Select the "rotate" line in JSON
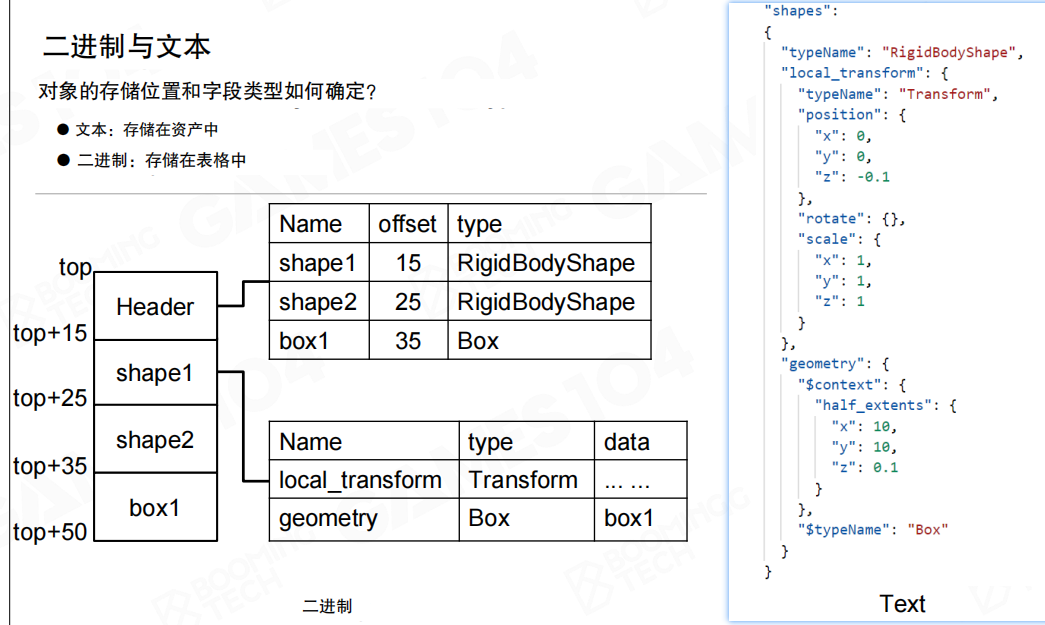Screen dimensions: 1045x625 pos(850,218)
